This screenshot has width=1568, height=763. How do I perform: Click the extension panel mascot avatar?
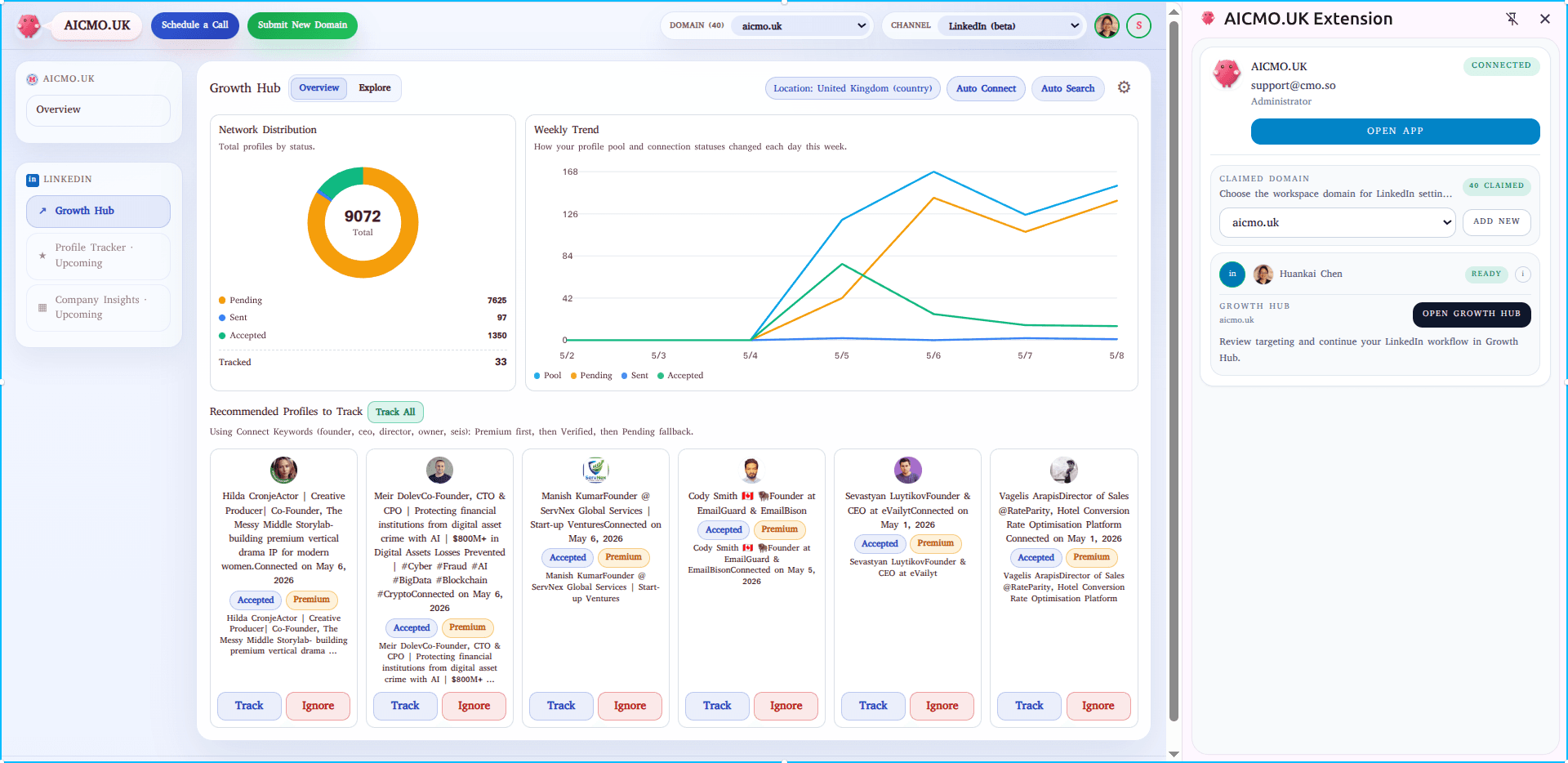point(1227,74)
